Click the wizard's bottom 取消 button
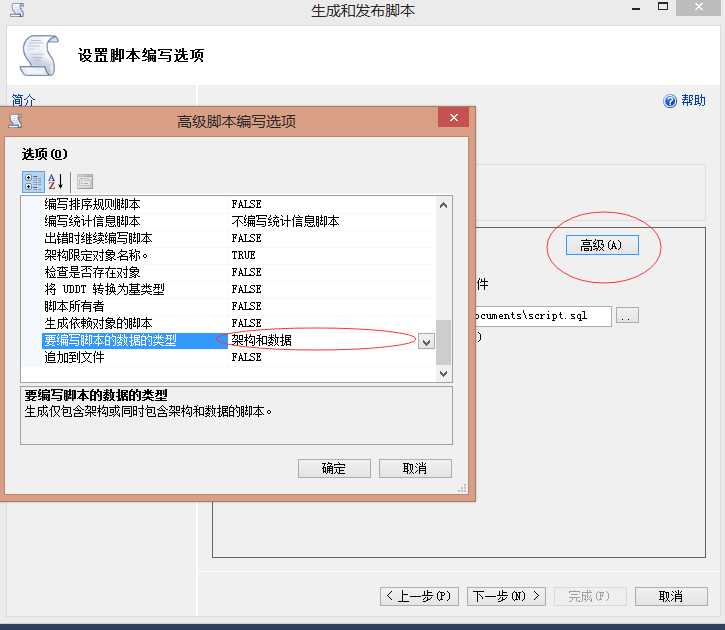This screenshot has width=725, height=630. coord(671,596)
